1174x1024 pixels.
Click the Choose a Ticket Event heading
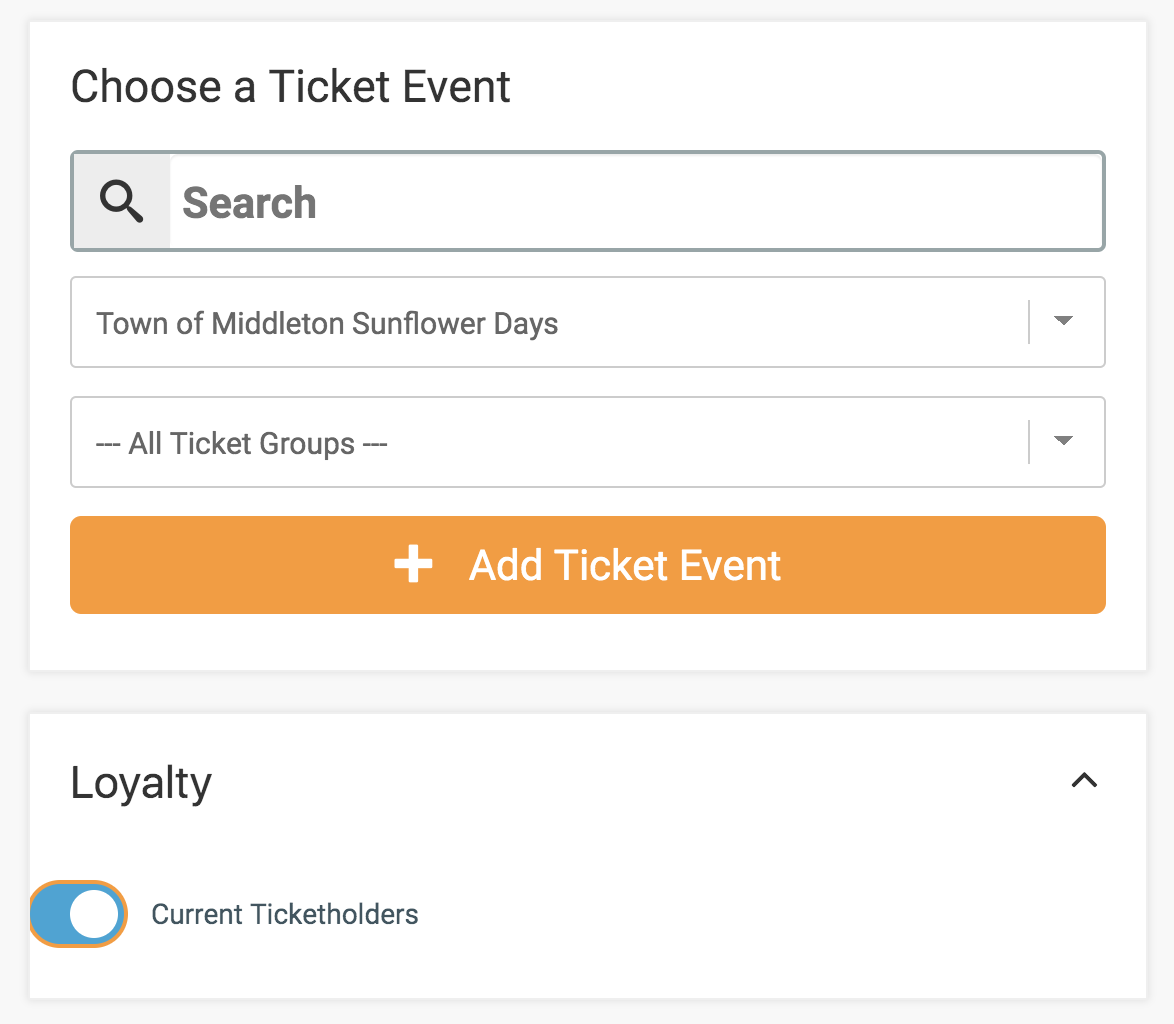tap(290, 86)
